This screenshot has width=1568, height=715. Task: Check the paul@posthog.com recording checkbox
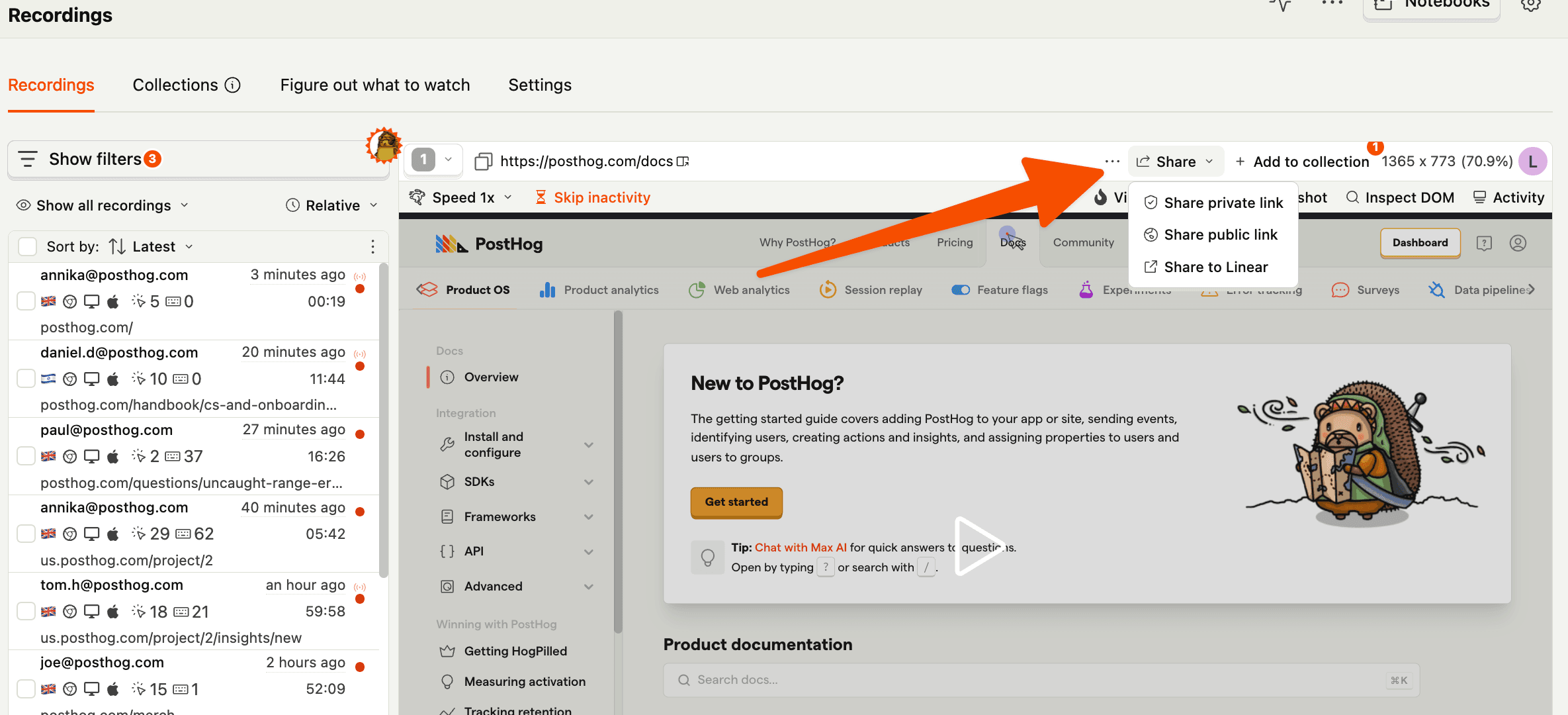click(x=26, y=456)
